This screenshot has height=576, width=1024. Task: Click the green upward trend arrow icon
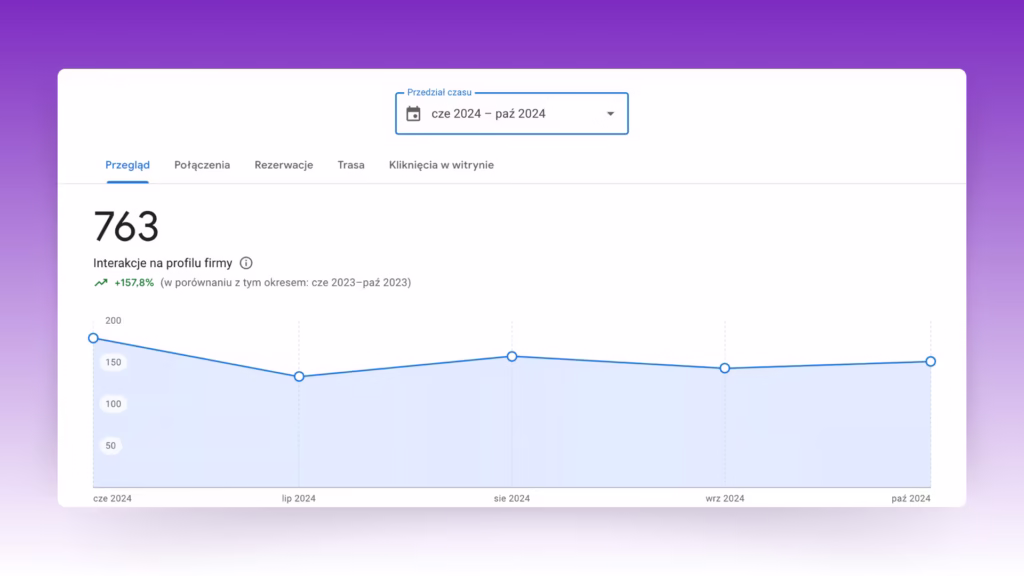click(101, 283)
